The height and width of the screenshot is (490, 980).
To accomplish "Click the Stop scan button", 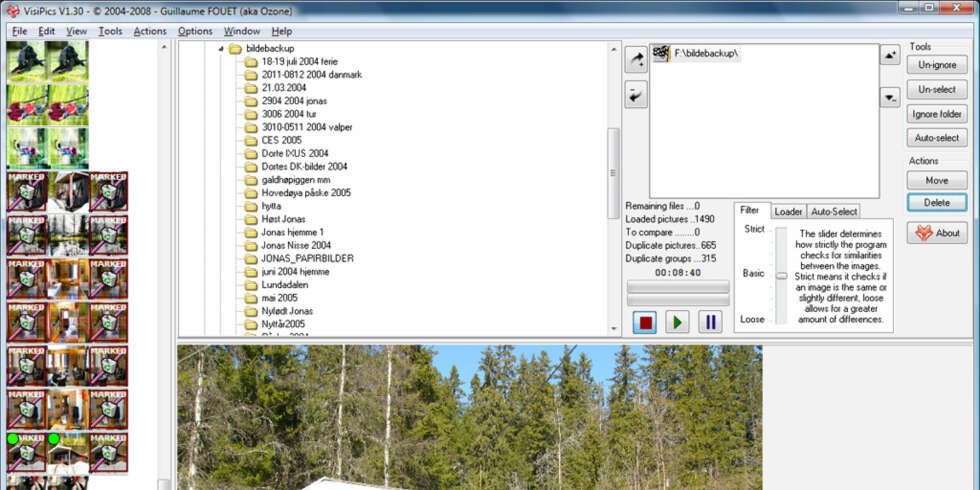I will coord(645,322).
